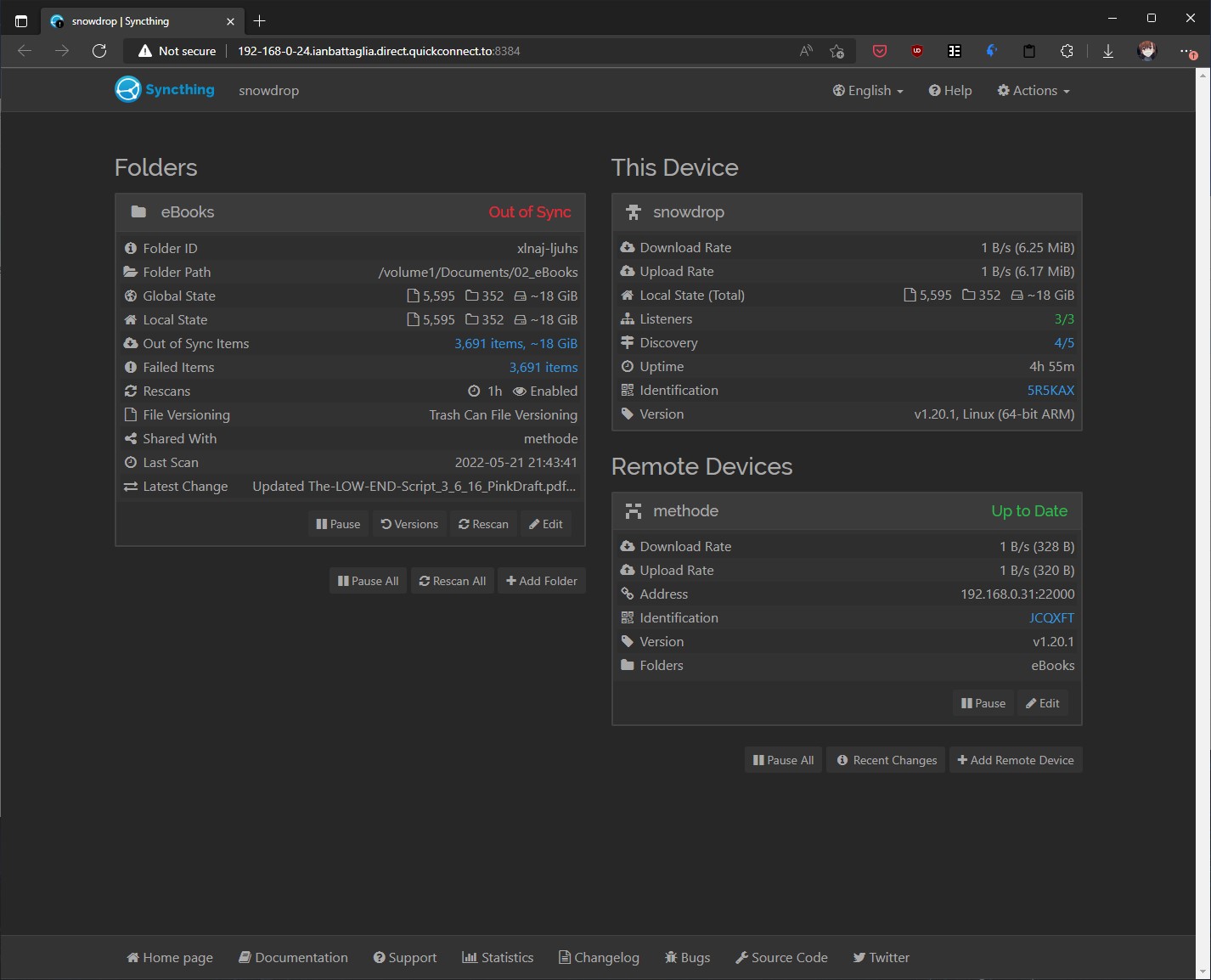Click the methode device icon
Screen dimensions: 1211x980
point(634,511)
